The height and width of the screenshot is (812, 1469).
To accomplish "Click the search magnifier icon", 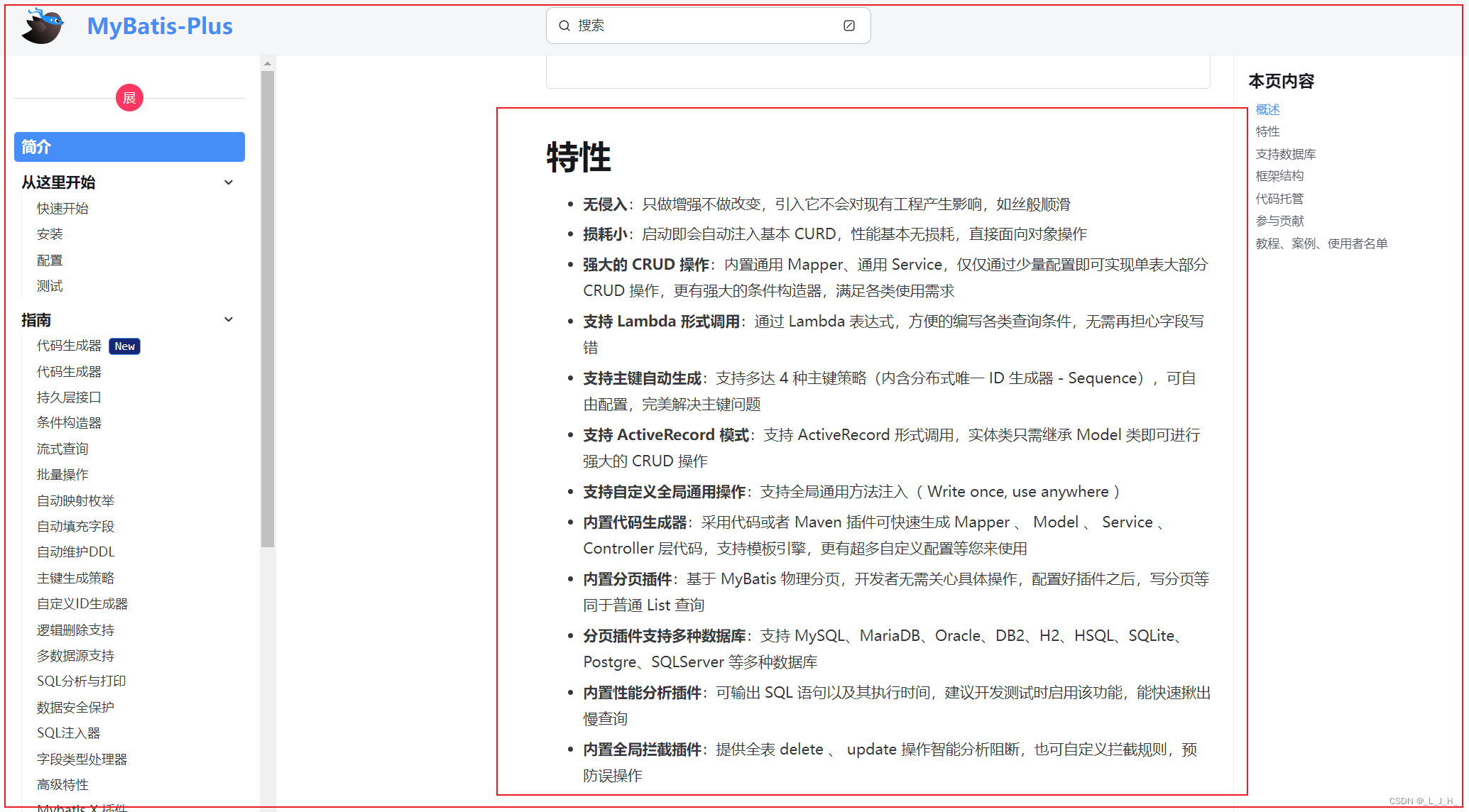I will click(x=564, y=26).
